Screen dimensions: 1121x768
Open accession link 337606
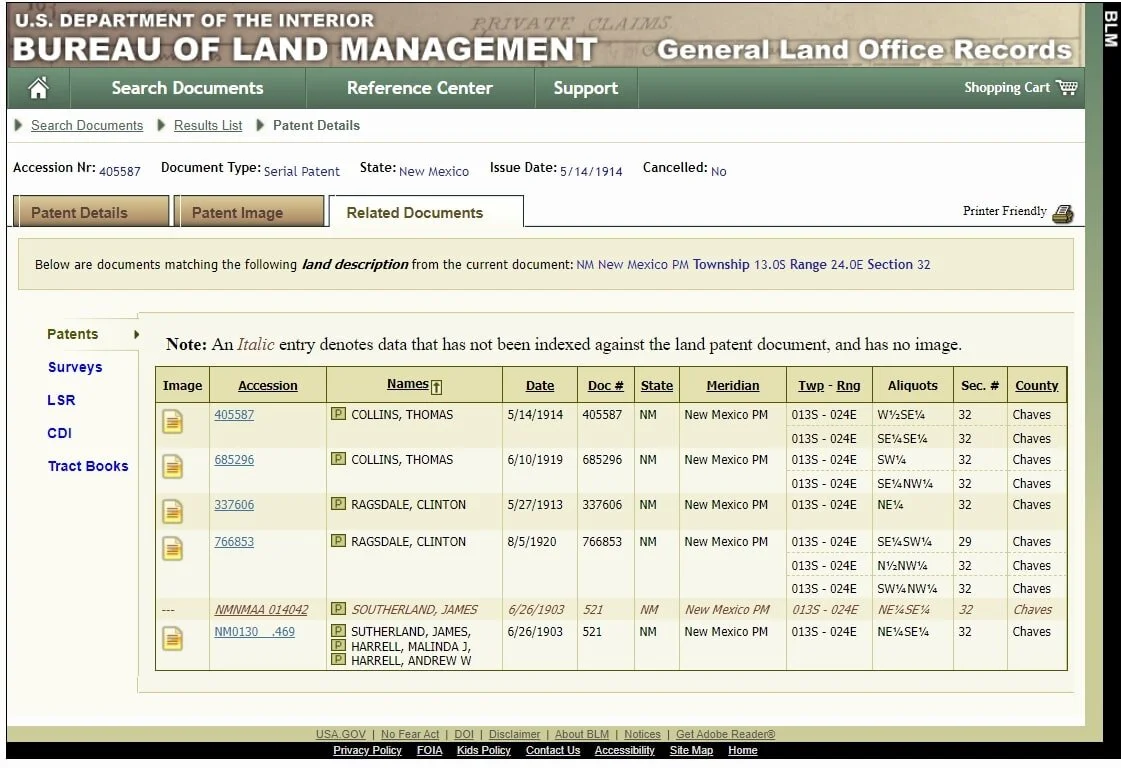(x=234, y=504)
